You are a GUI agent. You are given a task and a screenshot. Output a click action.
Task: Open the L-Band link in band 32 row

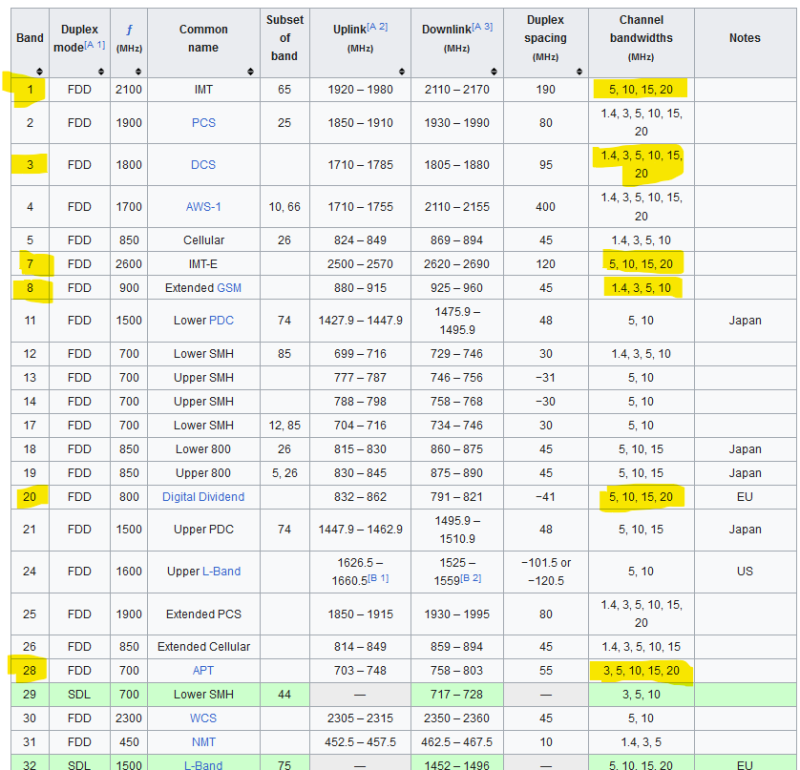[x=203, y=765]
